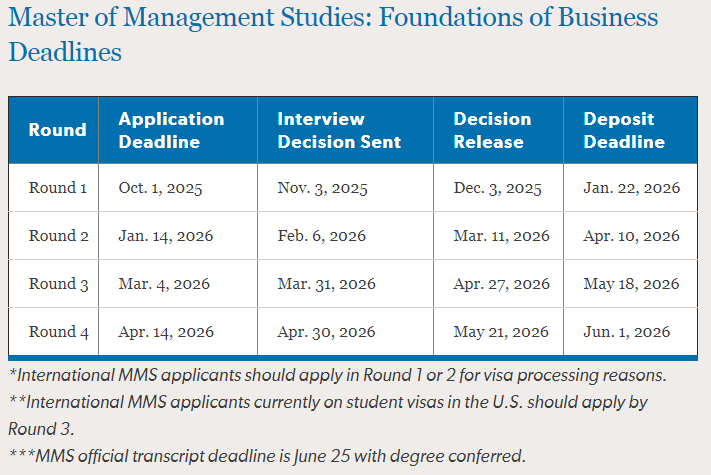Select the Decision Release column header
Viewport: 711px width, 475px height.
(492, 130)
